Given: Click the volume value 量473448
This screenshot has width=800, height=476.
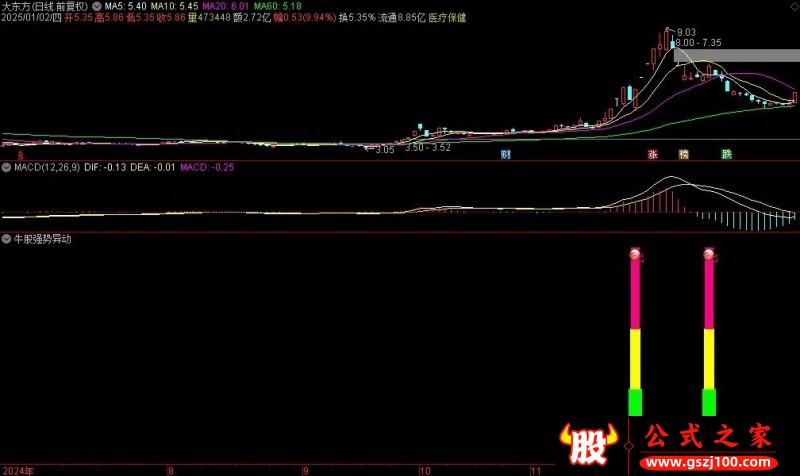Looking at the screenshot, I should tap(209, 18).
